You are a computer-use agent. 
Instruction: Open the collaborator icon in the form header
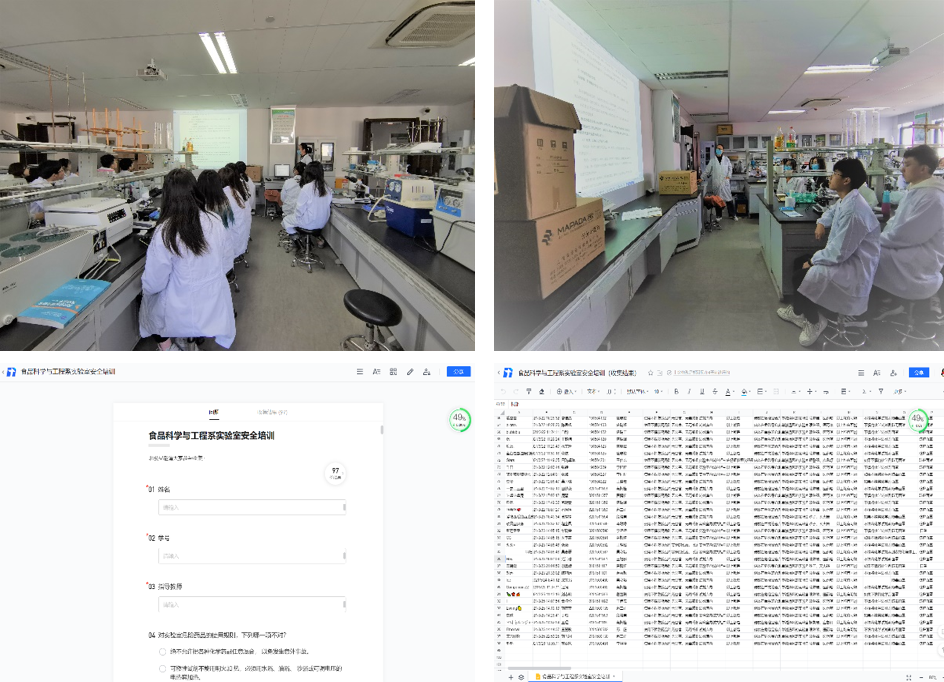(427, 372)
